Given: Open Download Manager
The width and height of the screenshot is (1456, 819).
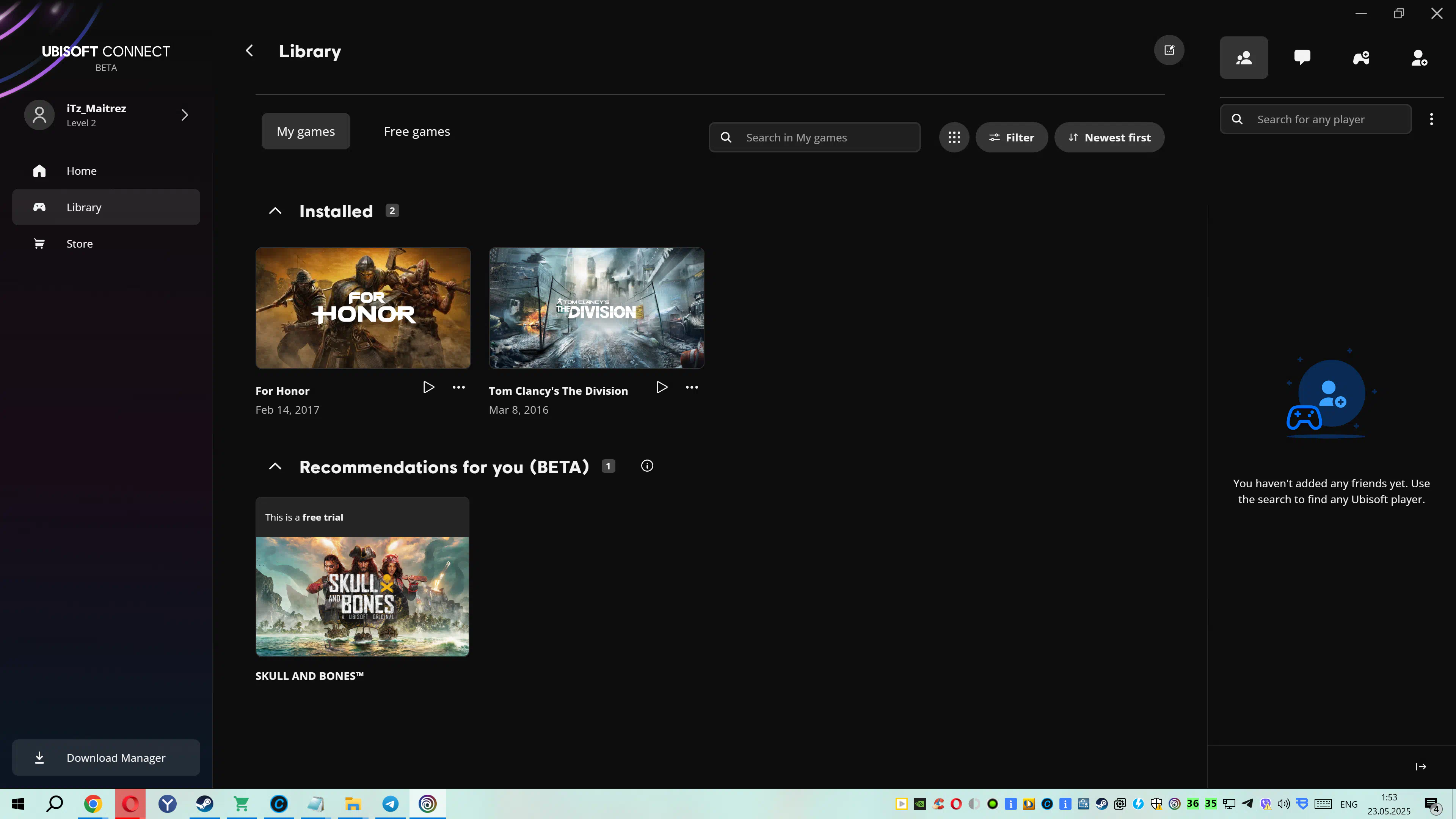Looking at the screenshot, I should tap(106, 758).
